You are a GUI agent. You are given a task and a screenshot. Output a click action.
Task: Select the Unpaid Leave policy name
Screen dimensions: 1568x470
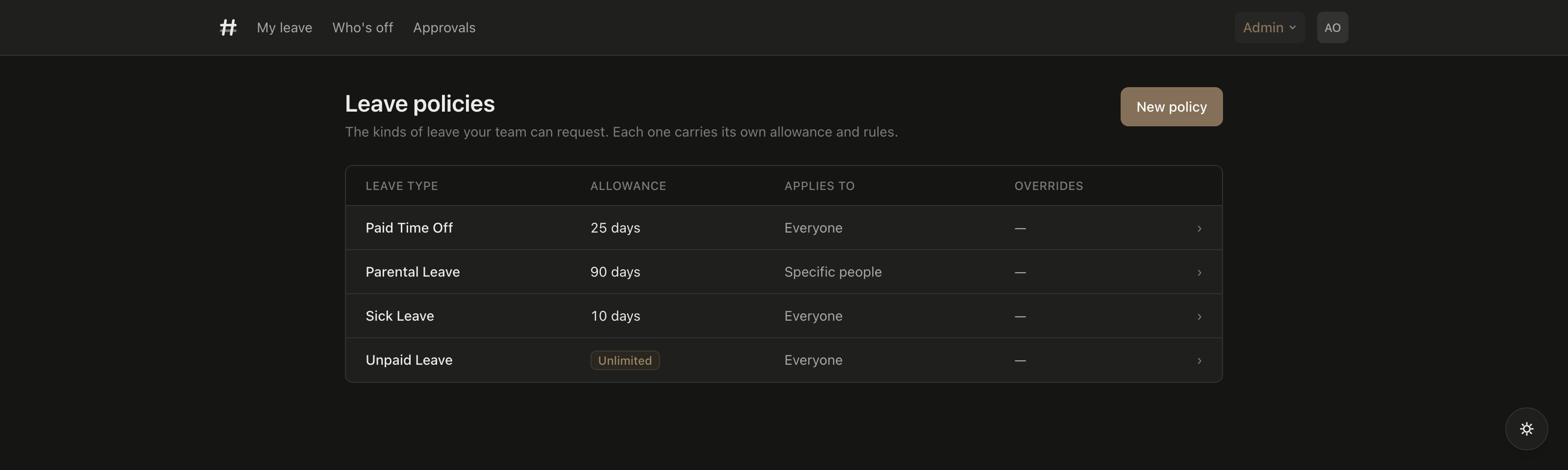pos(409,360)
